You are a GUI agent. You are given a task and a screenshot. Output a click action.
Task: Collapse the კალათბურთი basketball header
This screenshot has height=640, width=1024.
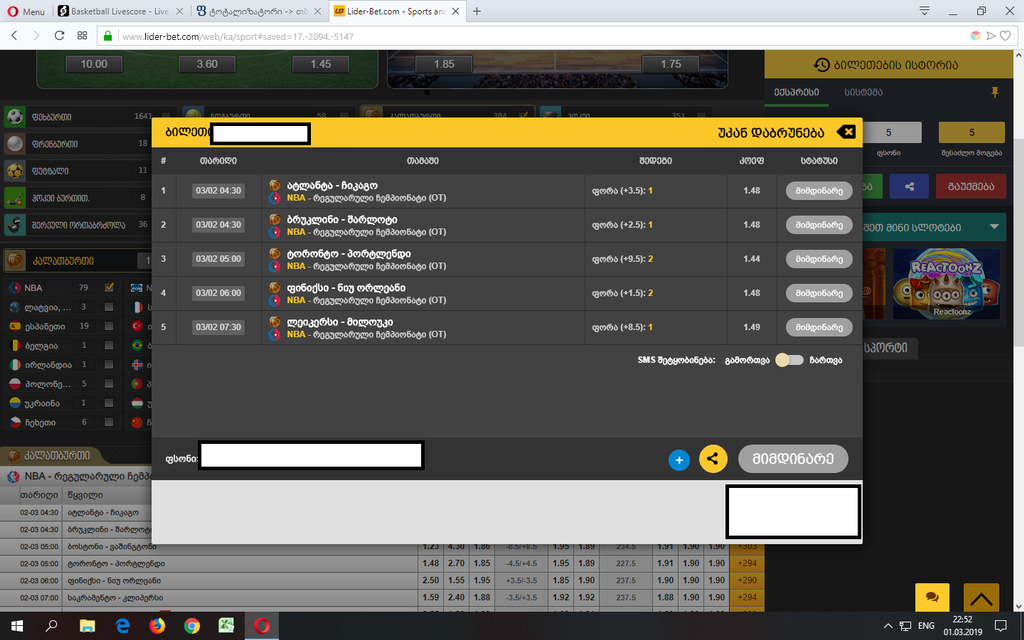point(78,261)
